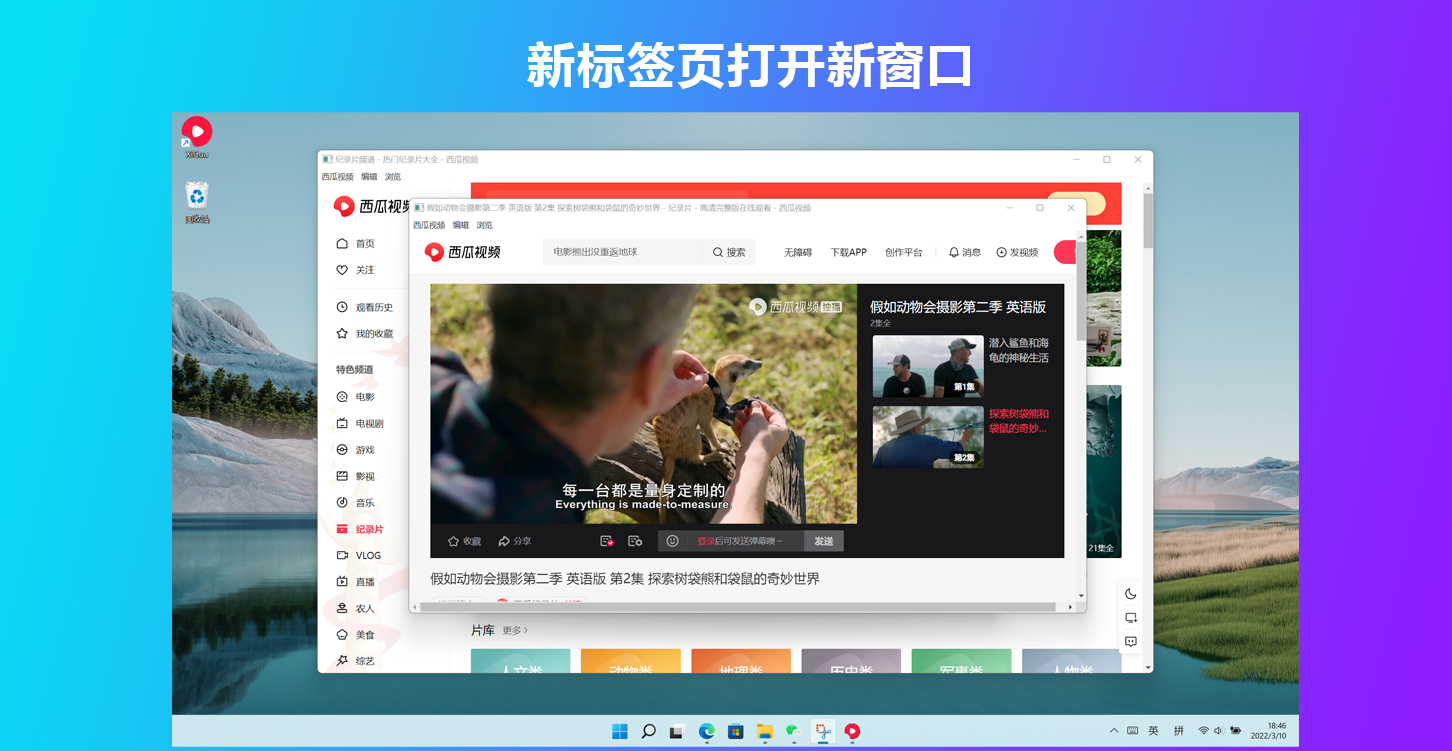
Task: Open the 消息 notification bell
Action: click(963, 252)
